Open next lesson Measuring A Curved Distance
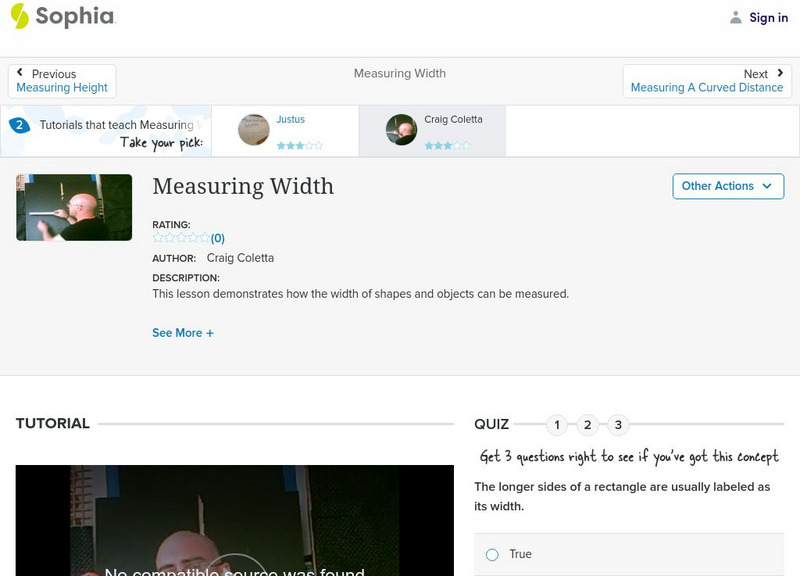The height and width of the screenshot is (576, 800). pyautogui.click(x=705, y=87)
